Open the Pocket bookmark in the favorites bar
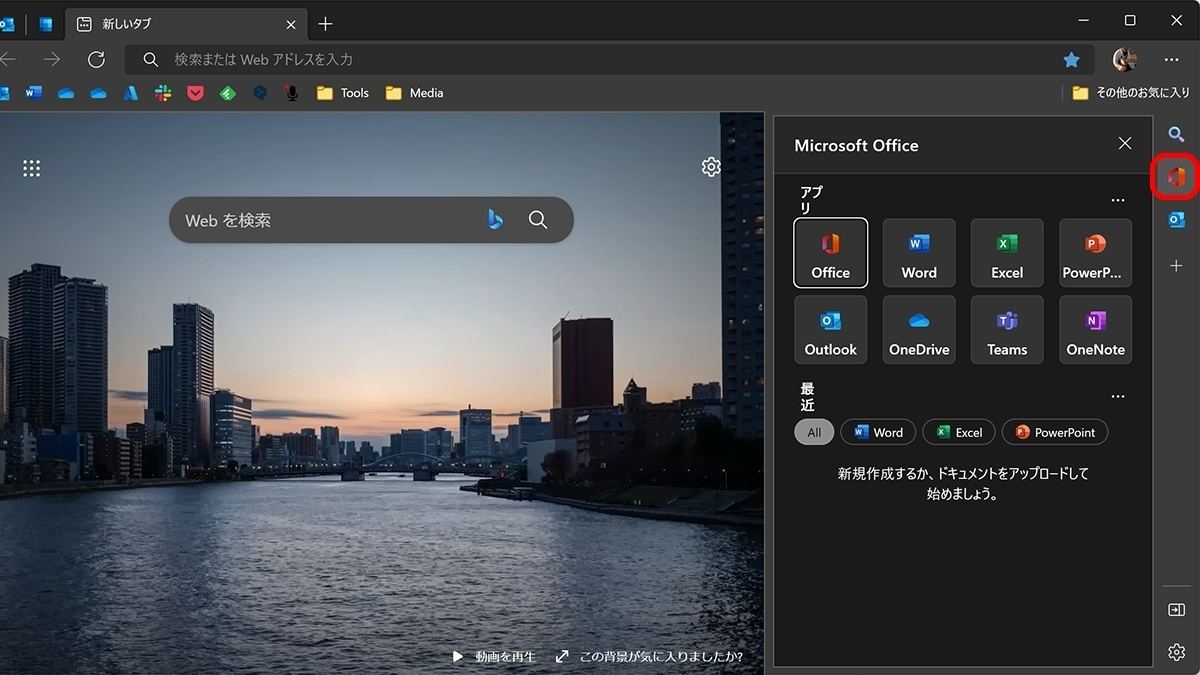 point(196,93)
